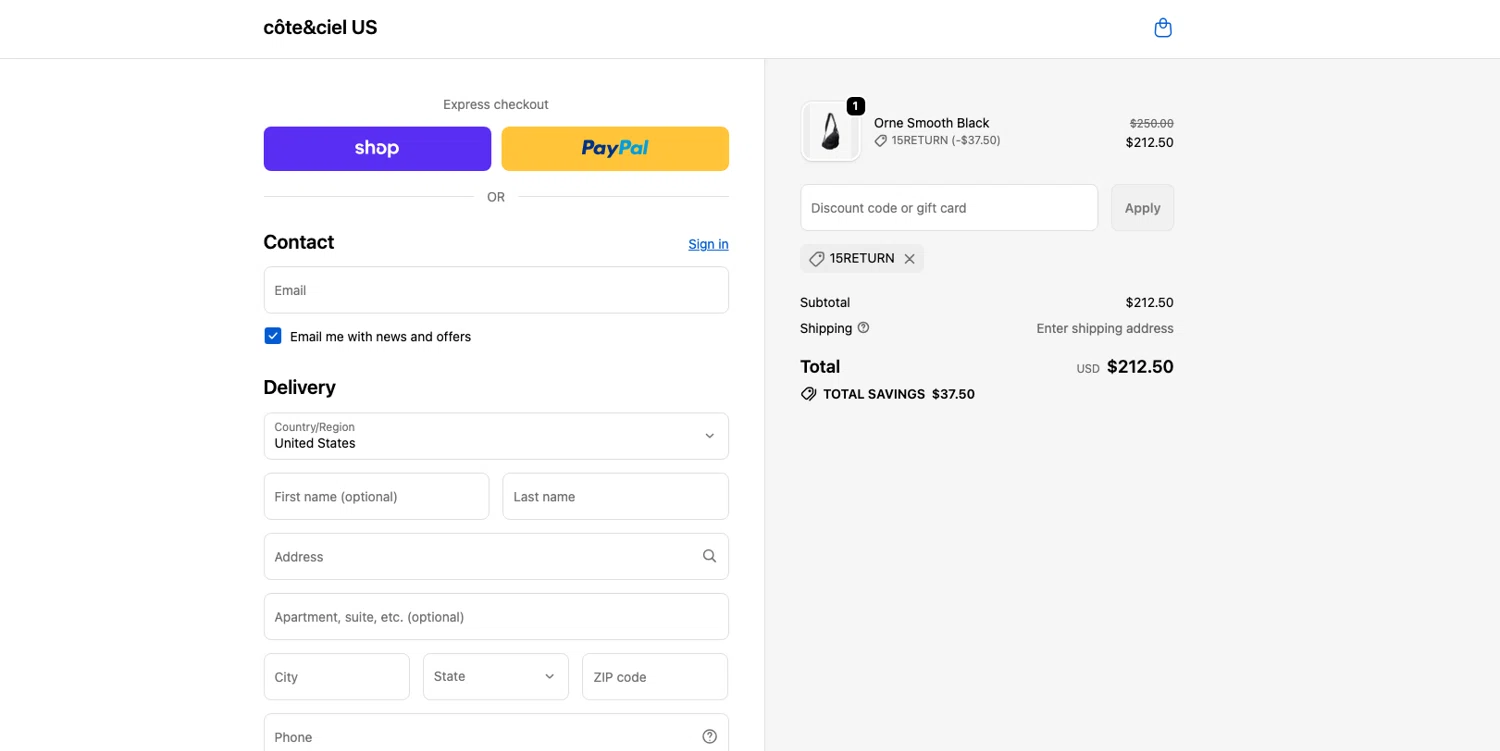
Task: Open the shopping bag cart icon
Action: click(1162, 28)
